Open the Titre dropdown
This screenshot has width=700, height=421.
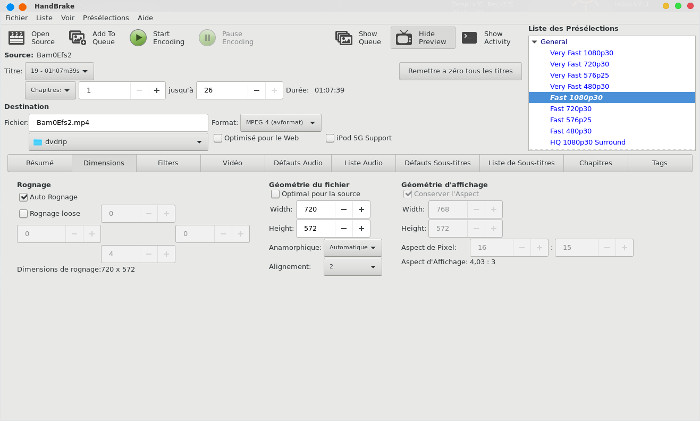coord(60,71)
